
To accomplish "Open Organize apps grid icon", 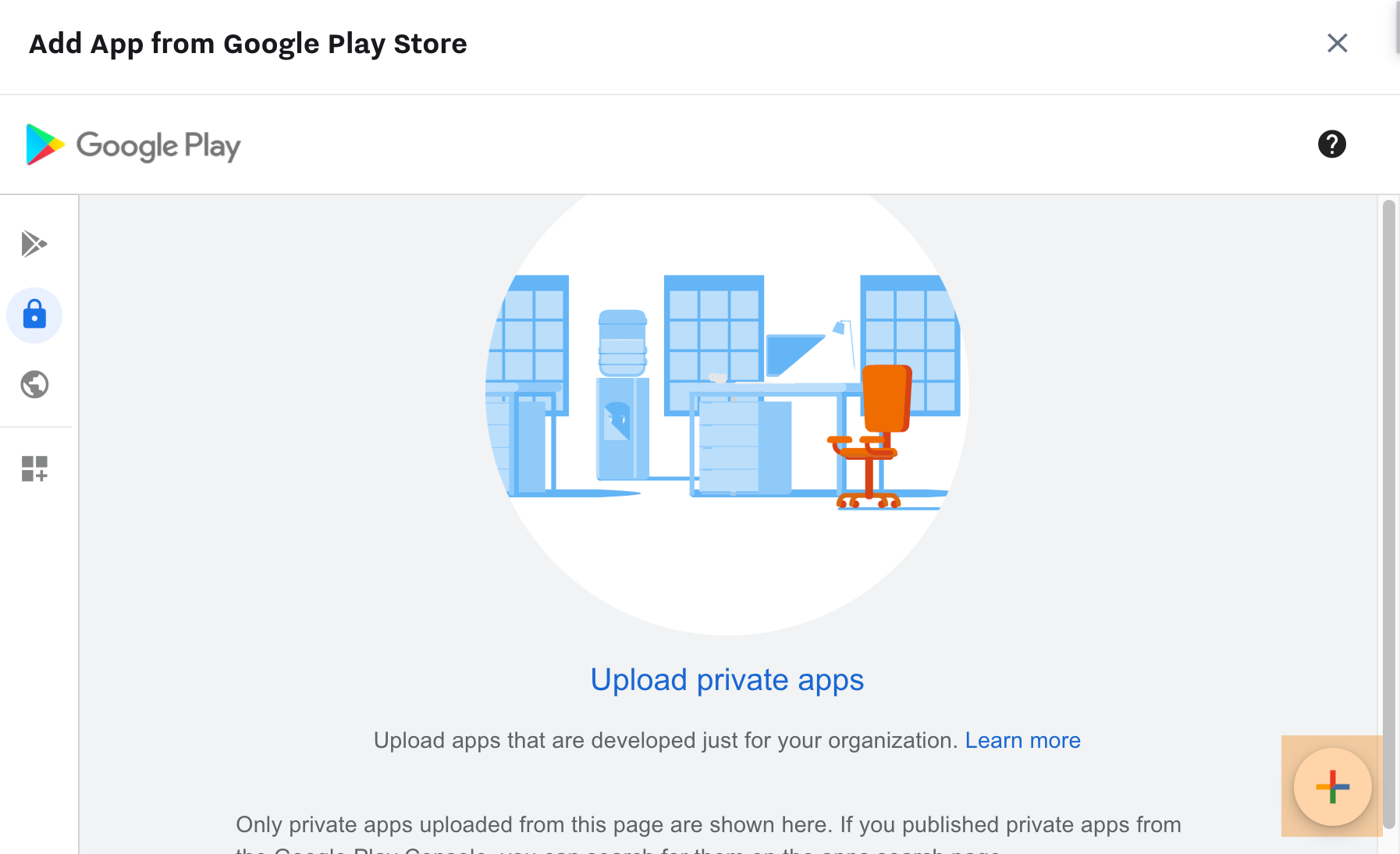I will pos(34,468).
